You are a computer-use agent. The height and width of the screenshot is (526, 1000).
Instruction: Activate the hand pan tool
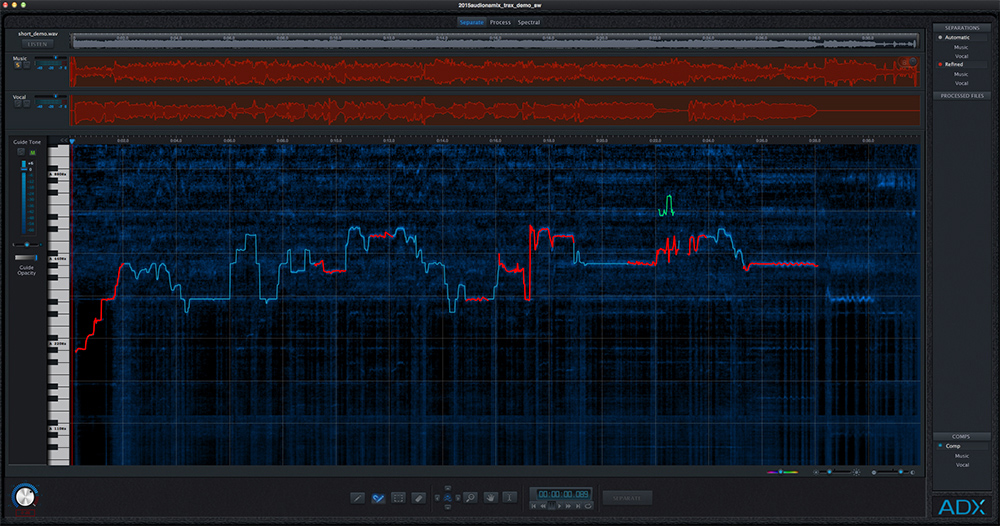click(490, 497)
